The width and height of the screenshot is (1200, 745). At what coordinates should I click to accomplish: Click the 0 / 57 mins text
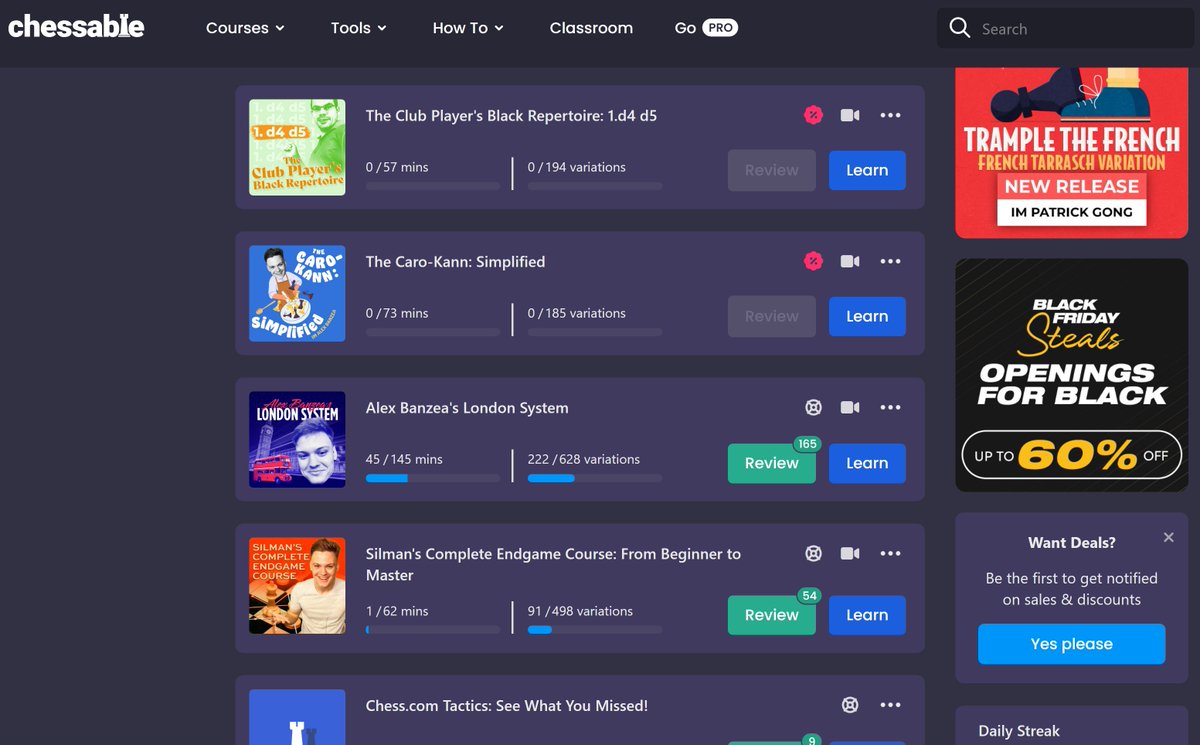(397, 167)
